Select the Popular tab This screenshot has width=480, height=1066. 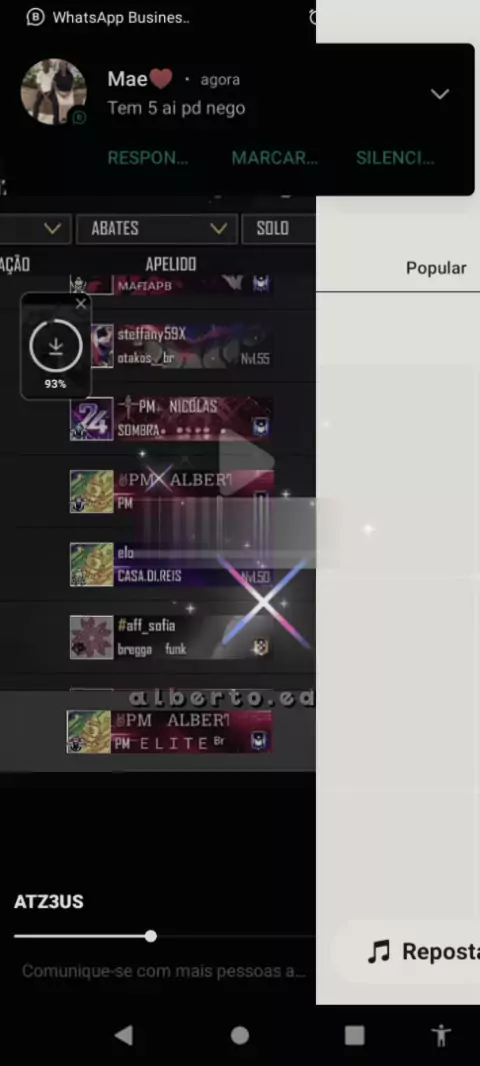pyautogui.click(x=436, y=268)
